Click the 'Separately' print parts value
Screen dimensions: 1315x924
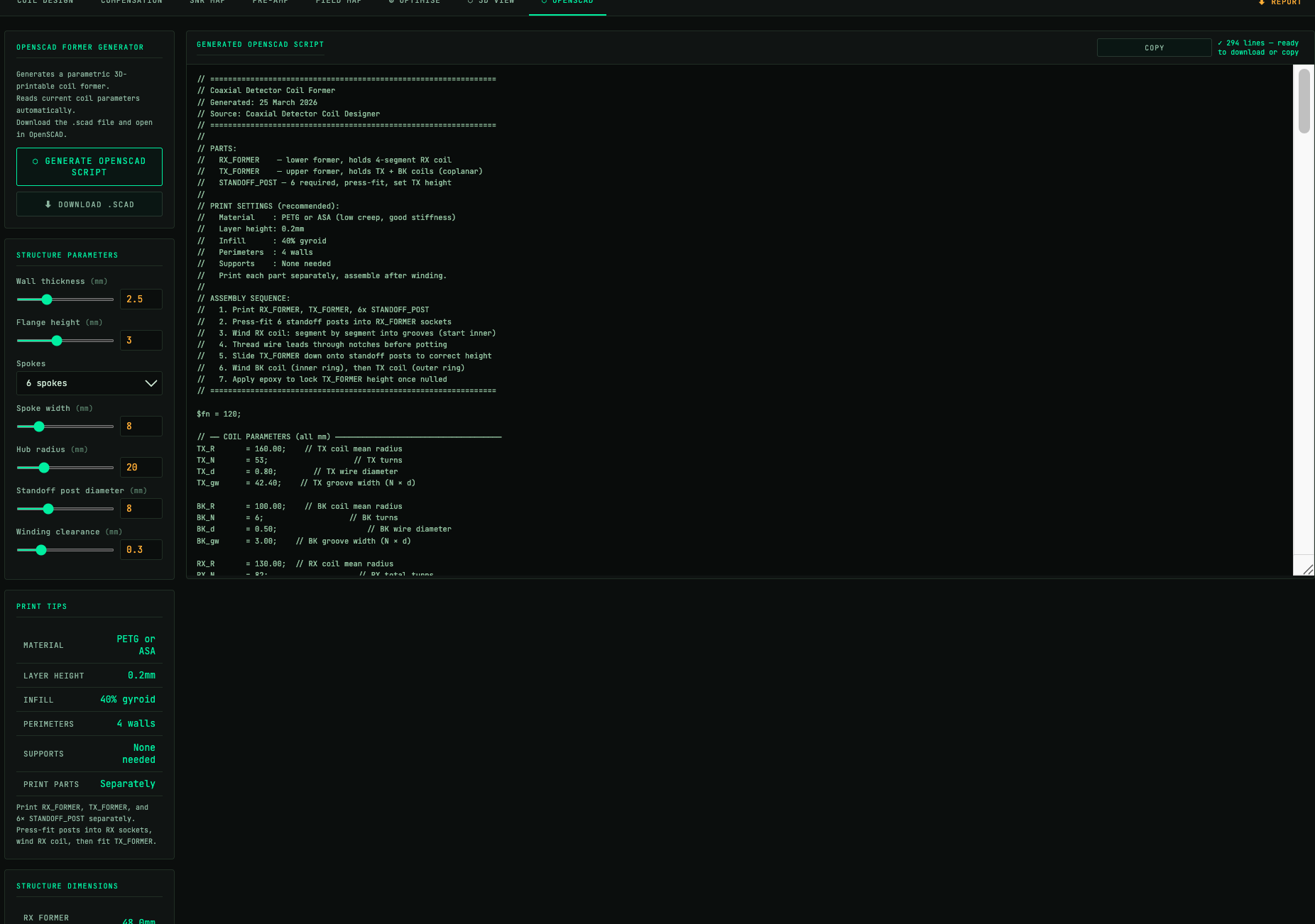click(128, 784)
